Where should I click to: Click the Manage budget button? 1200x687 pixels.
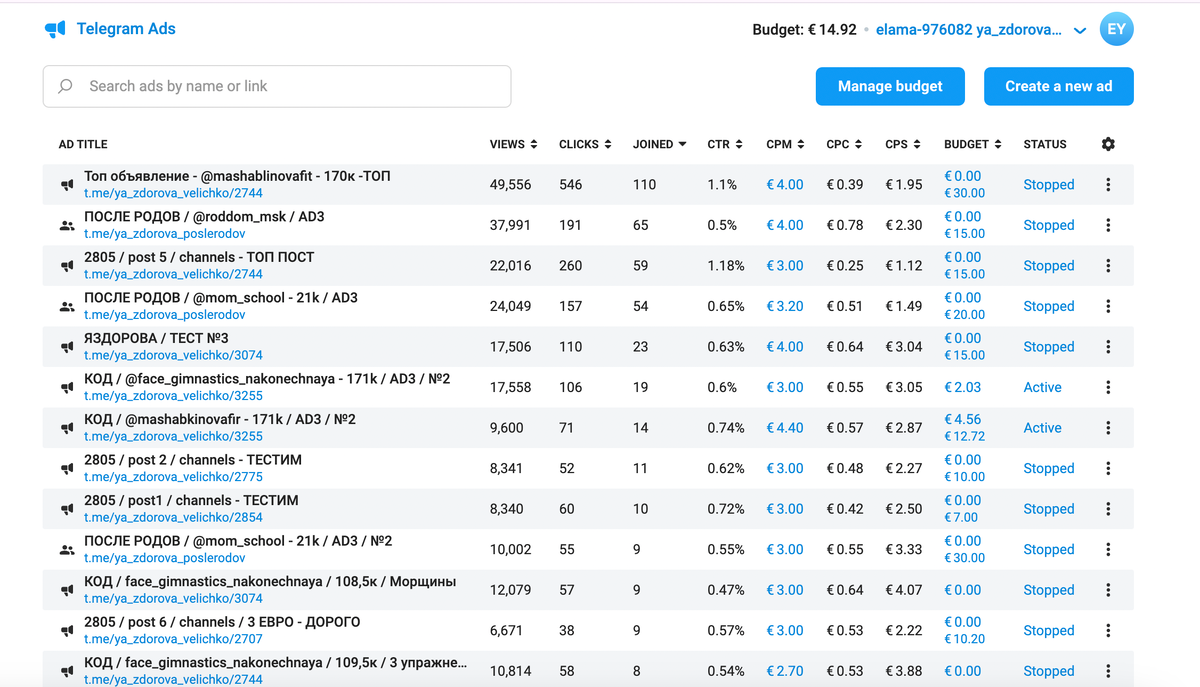point(890,86)
